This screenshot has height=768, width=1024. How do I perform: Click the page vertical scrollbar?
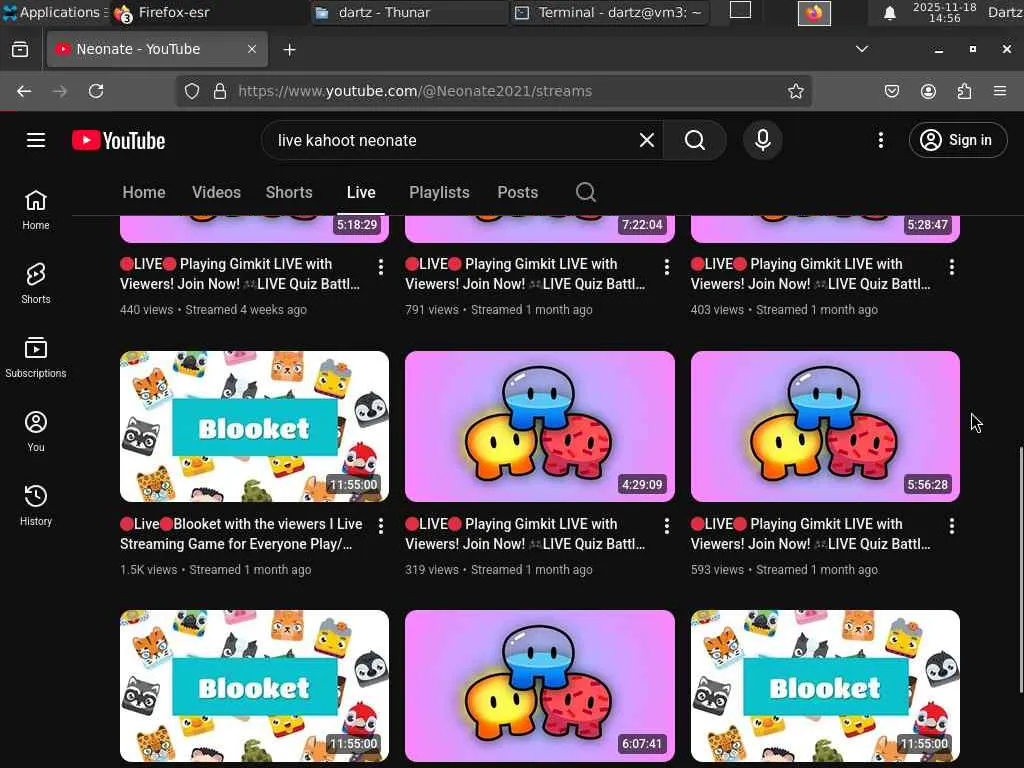point(1020,569)
